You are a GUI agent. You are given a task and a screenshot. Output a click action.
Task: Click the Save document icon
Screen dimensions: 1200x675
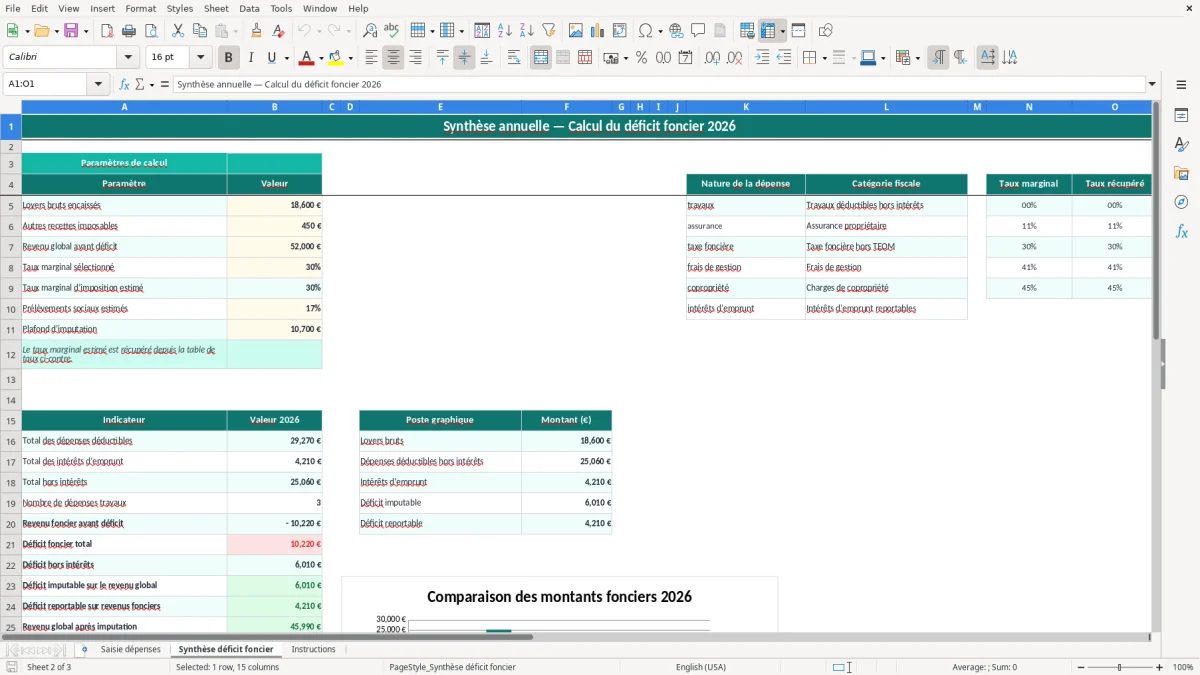(x=71, y=31)
